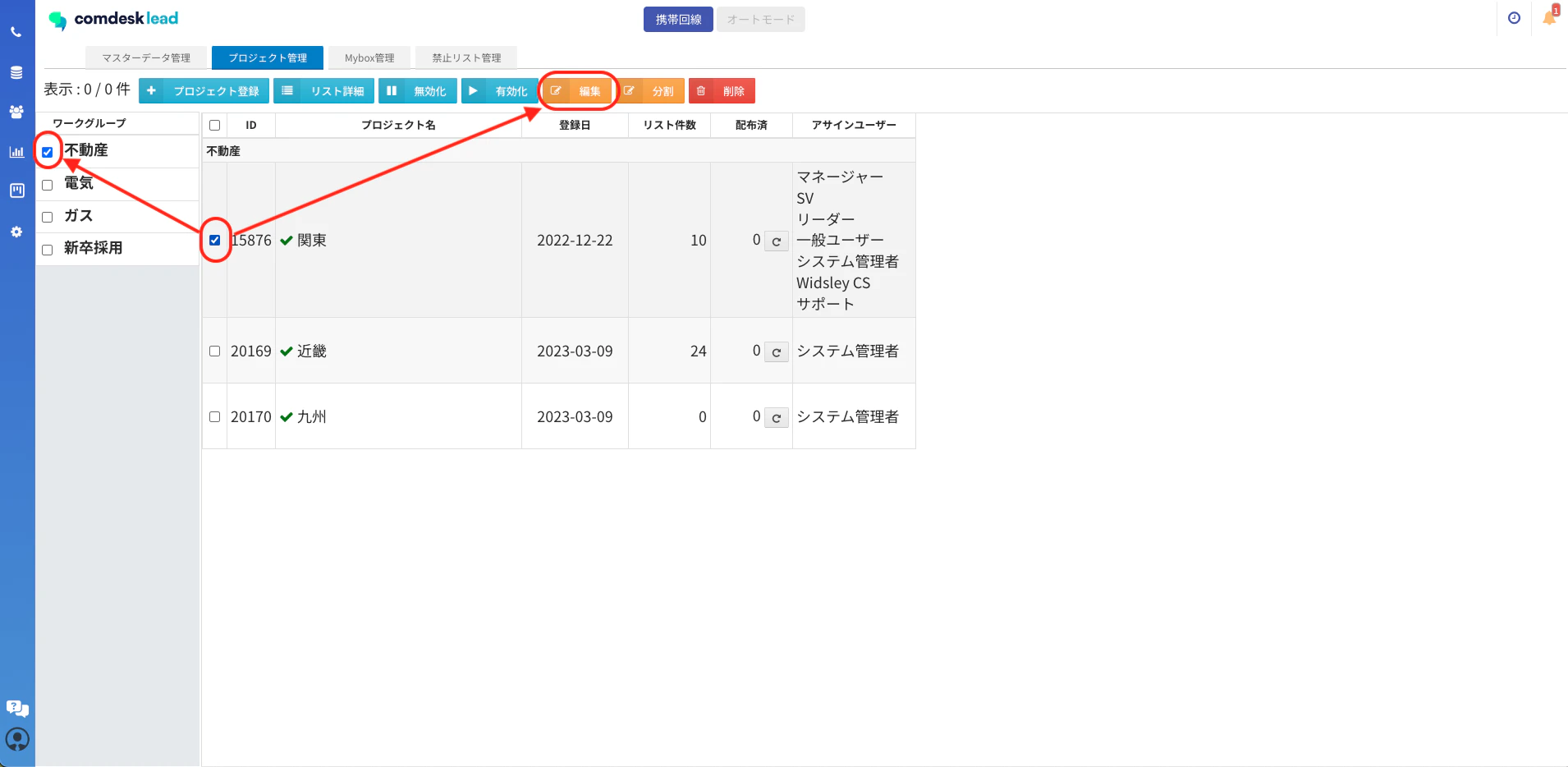This screenshot has width=1568, height=767.
Task: Open the users group icon in sidebar
Action: click(x=16, y=112)
